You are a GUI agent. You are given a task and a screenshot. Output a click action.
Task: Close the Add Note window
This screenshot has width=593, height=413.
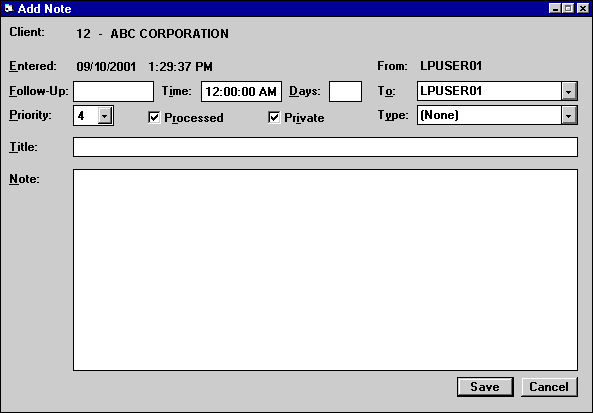pos(583,8)
